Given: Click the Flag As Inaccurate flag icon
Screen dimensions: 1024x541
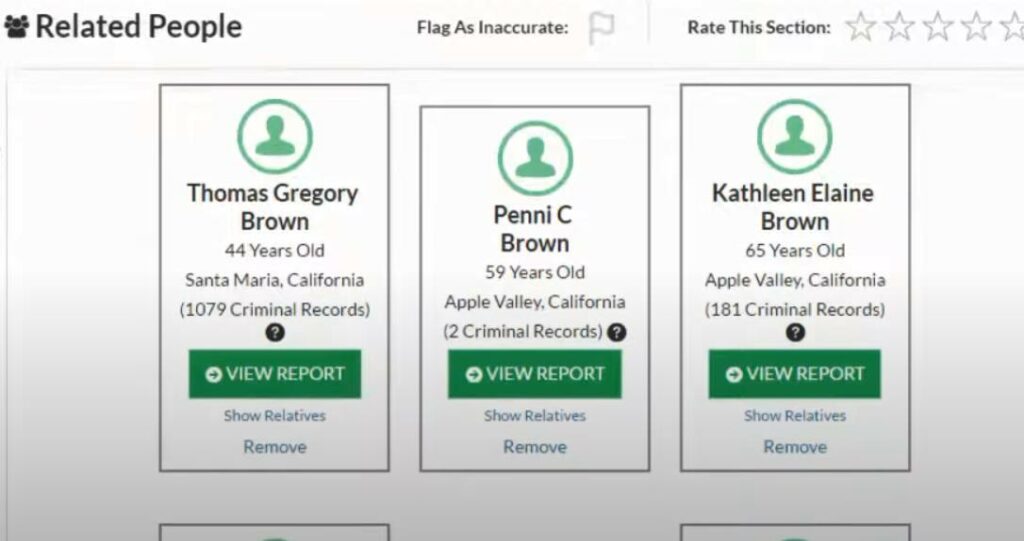Looking at the screenshot, I should [601, 29].
